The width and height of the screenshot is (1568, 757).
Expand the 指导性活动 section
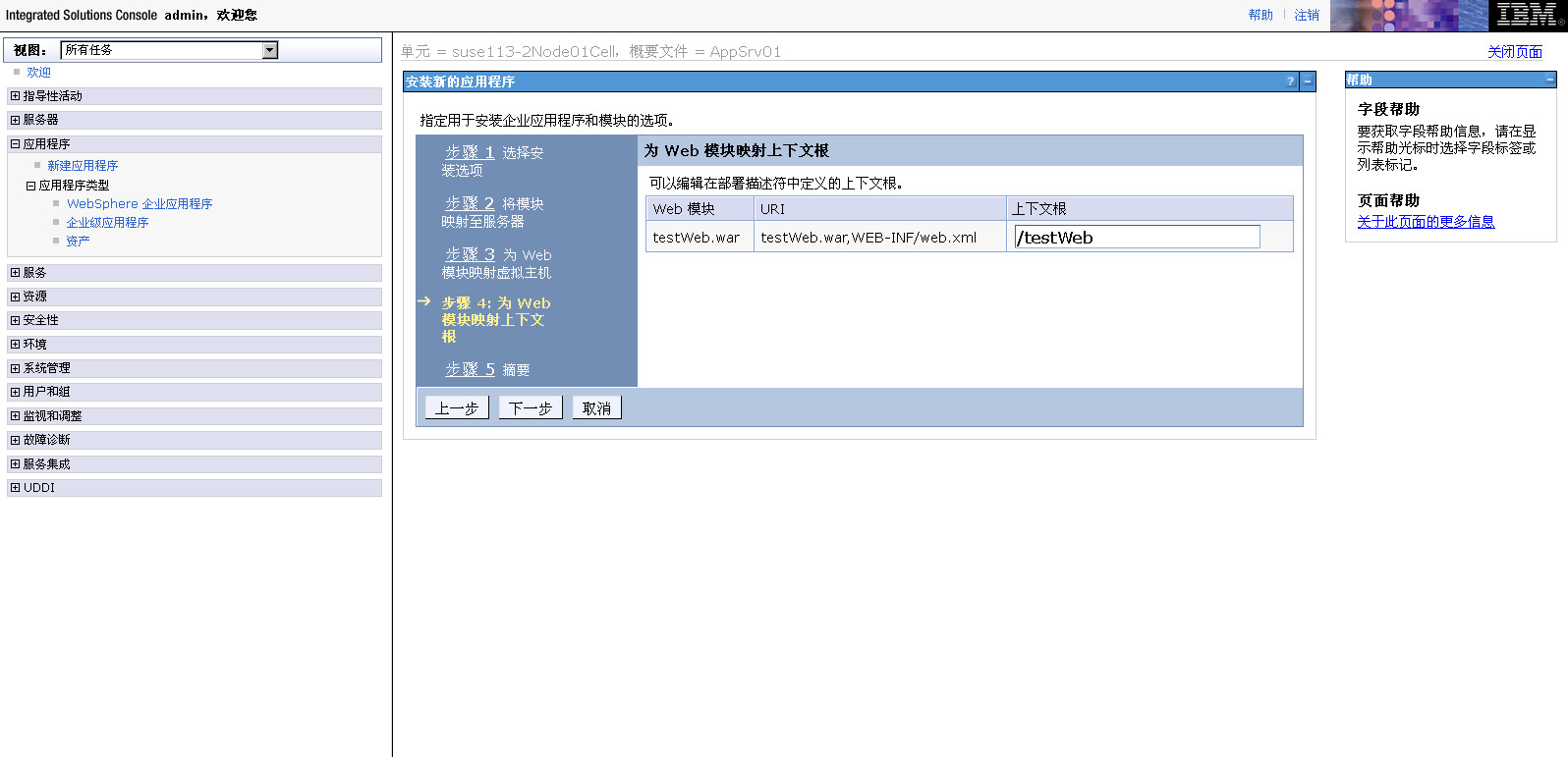point(15,96)
